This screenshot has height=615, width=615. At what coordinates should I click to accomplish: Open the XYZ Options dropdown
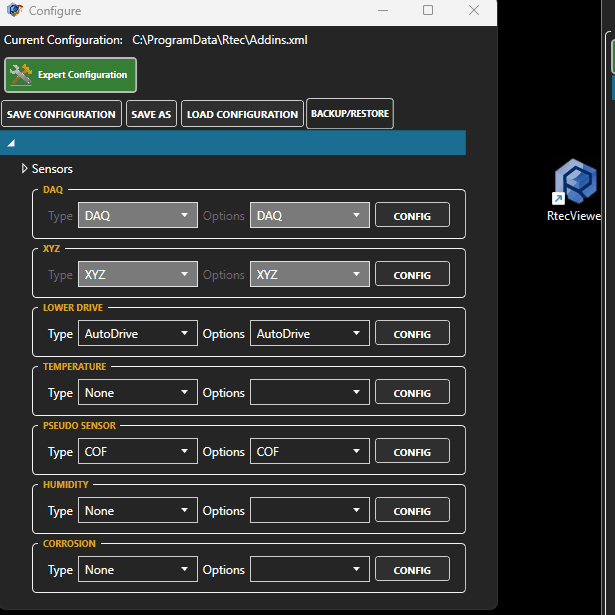(309, 274)
